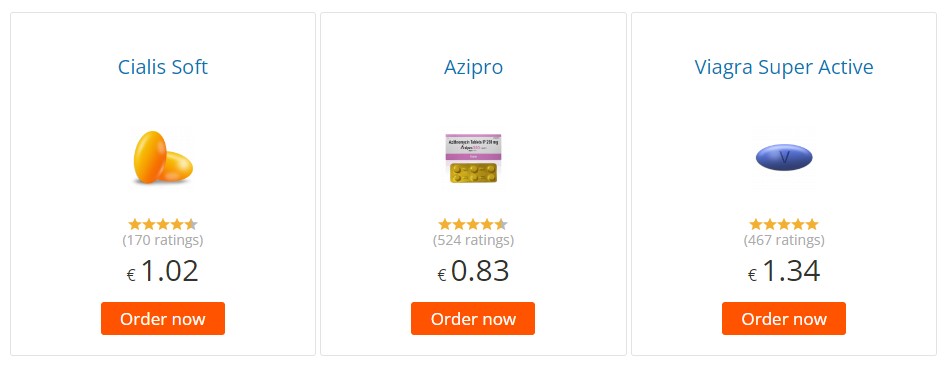Click Order now under Cialis Soft
951x366 pixels.
[x=163, y=319]
